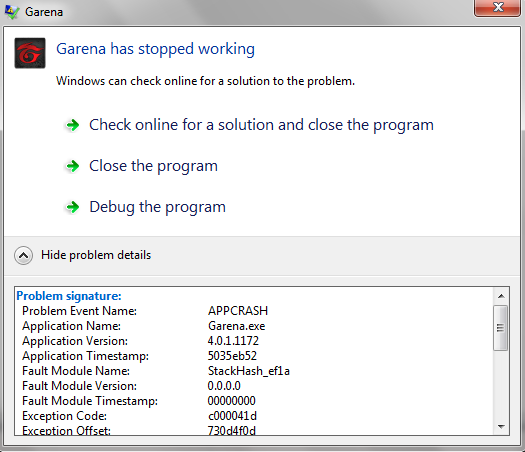The image size is (525, 452).
Task: Click scrollbar down arrow in problem details
Action: pos(501,427)
